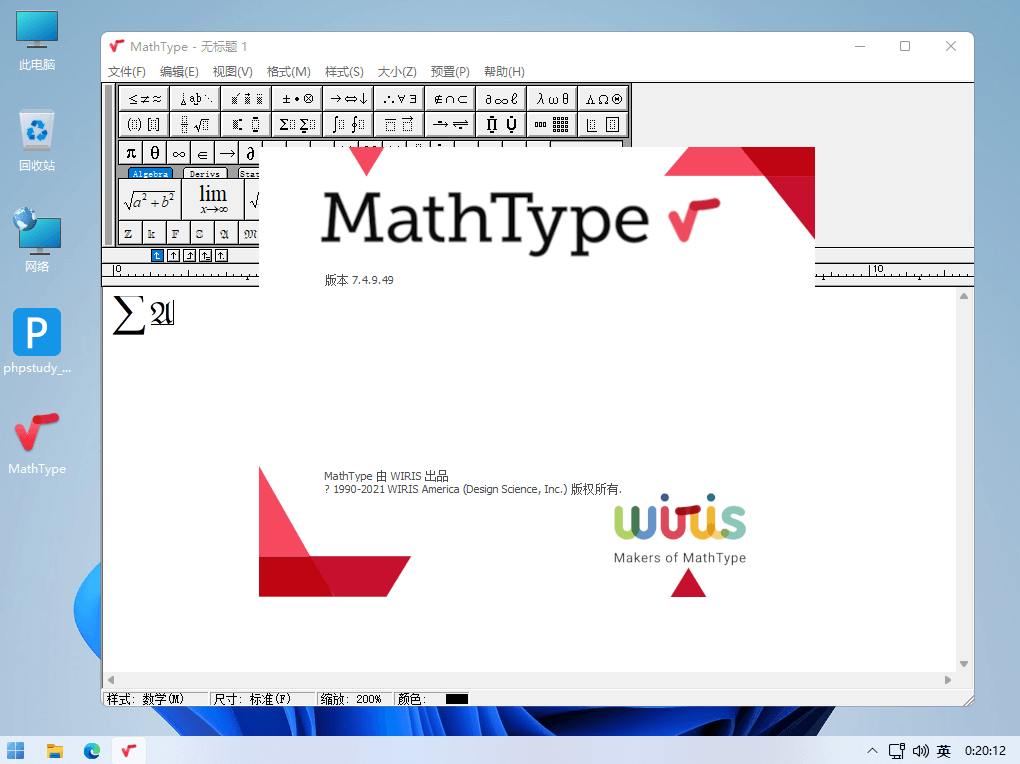
Task: Open the operator symbols palette (±•⊗)
Action: (x=298, y=99)
